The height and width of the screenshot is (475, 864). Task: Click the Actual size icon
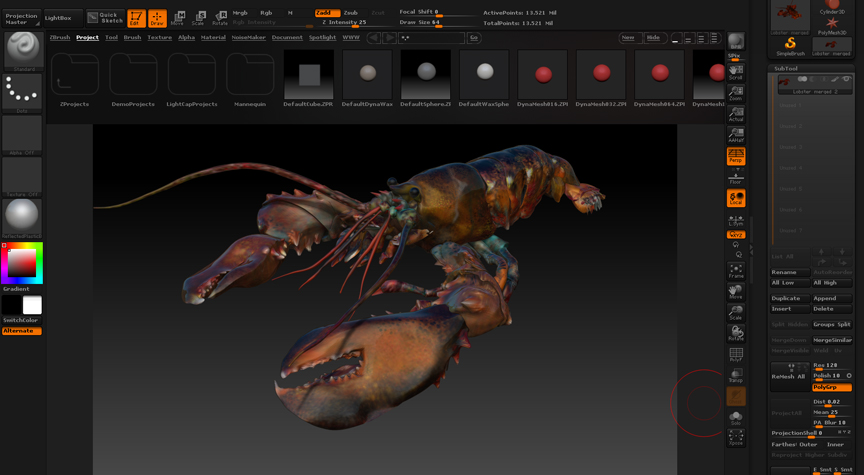pyautogui.click(x=736, y=114)
